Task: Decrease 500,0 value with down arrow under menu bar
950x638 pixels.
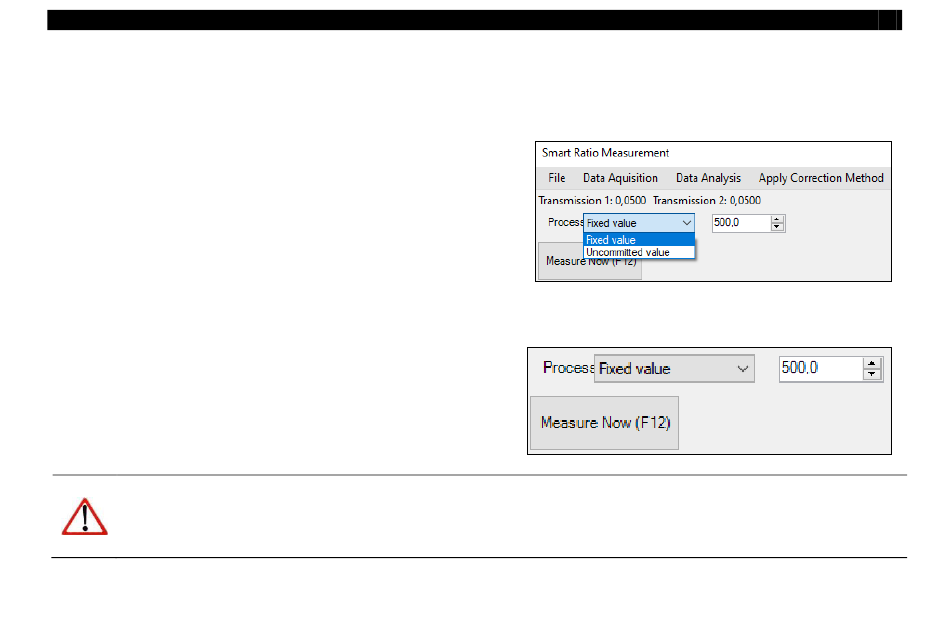Action: pyautogui.click(x=777, y=227)
